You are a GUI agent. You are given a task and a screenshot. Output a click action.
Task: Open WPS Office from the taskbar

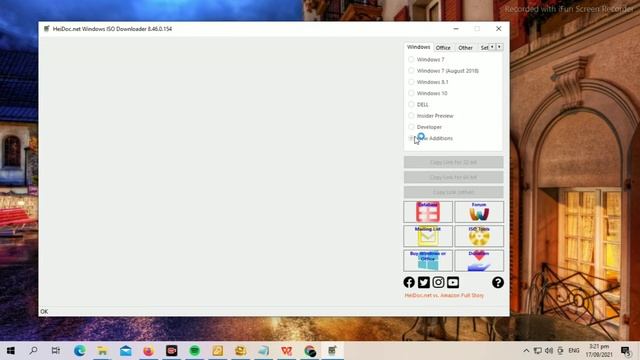tap(287, 351)
